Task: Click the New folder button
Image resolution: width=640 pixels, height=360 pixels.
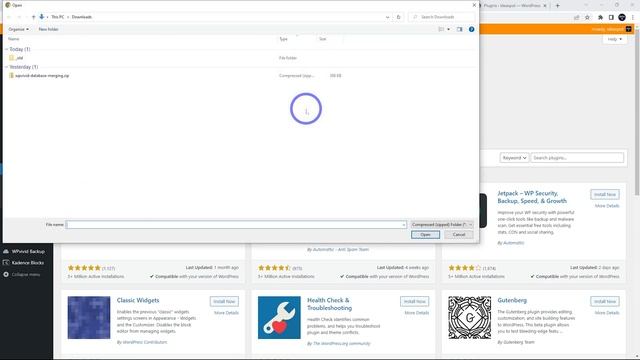Action: (x=49, y=29)
